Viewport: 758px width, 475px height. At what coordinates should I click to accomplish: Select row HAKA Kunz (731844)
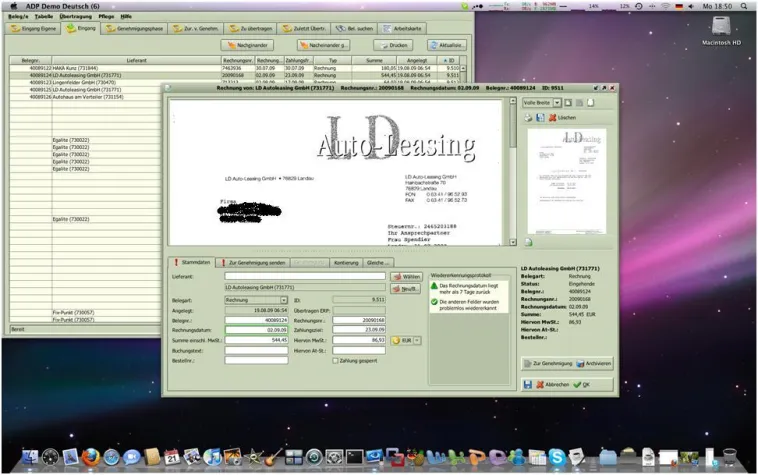(x=234, y=68)
